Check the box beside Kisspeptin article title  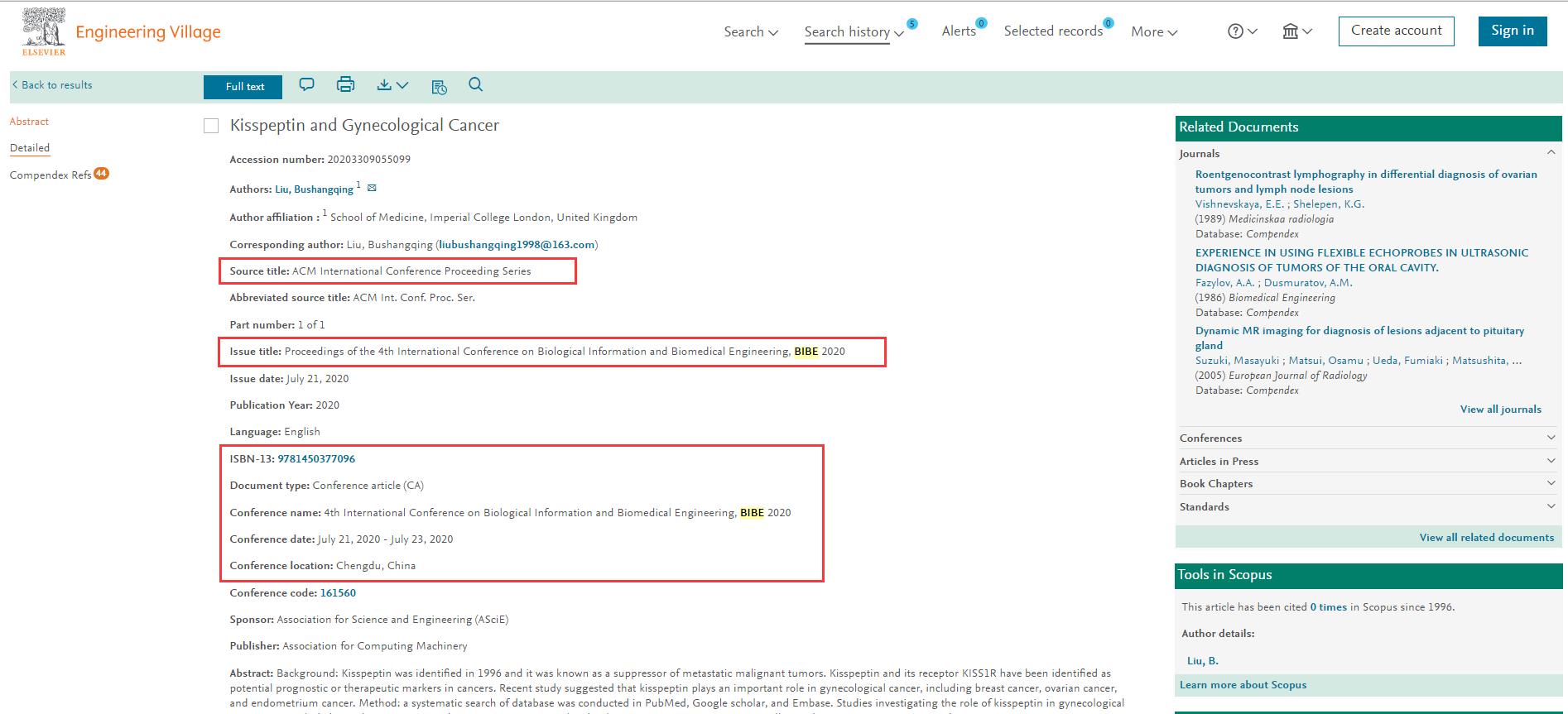point(211,126)
